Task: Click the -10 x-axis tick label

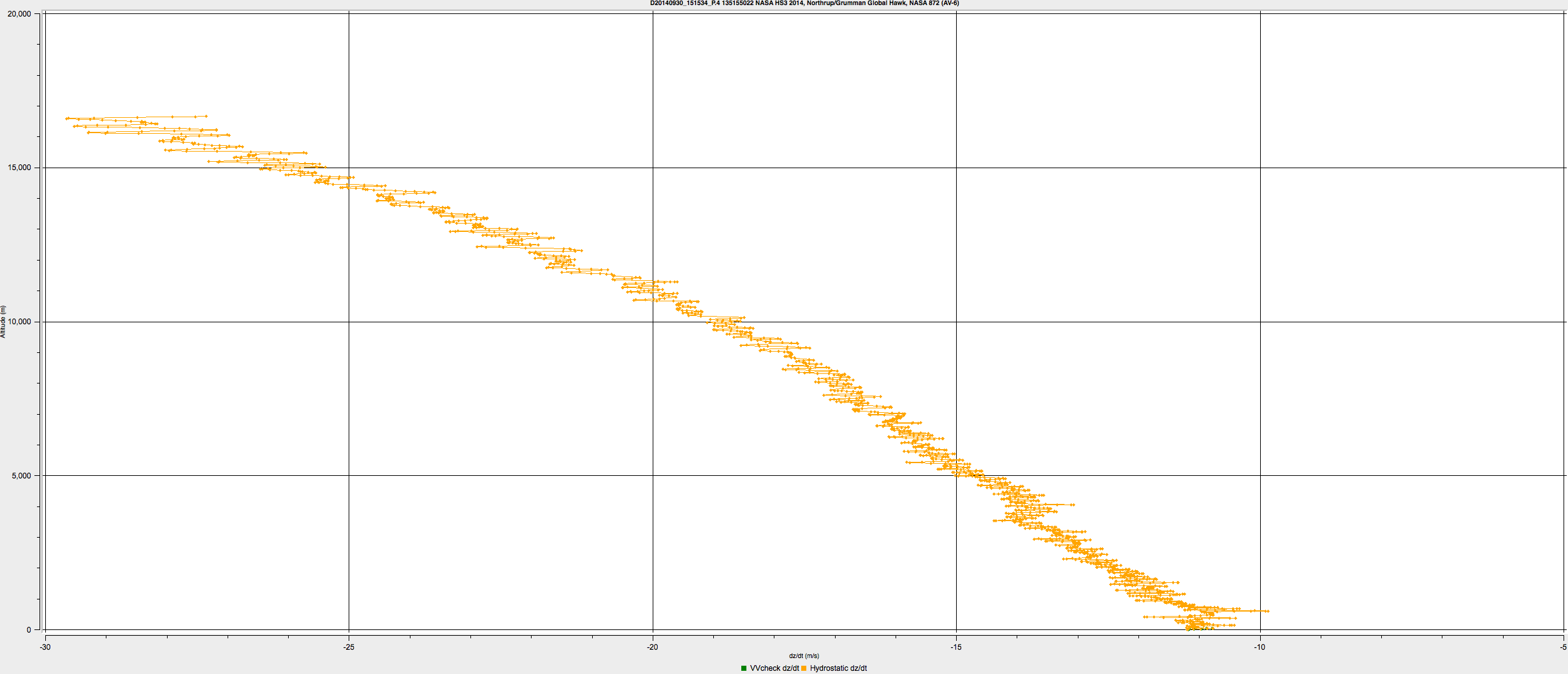Action: [1259, 647]
